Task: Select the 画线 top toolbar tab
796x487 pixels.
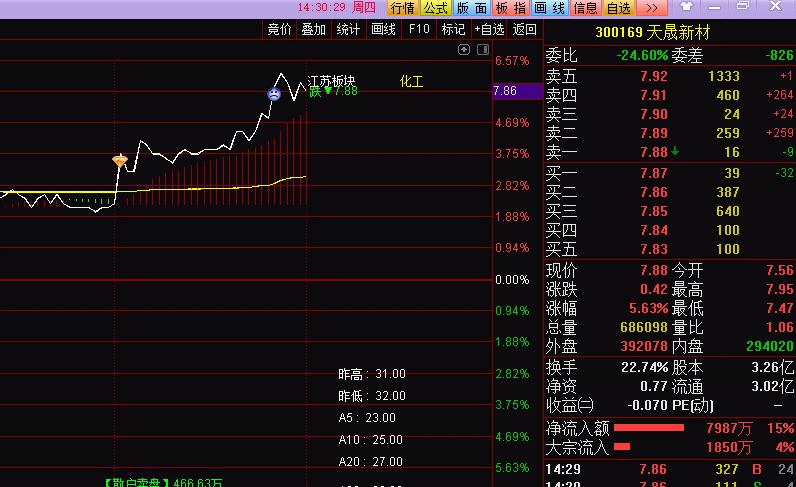Action: pyautogui.click(x=550, y=8)
